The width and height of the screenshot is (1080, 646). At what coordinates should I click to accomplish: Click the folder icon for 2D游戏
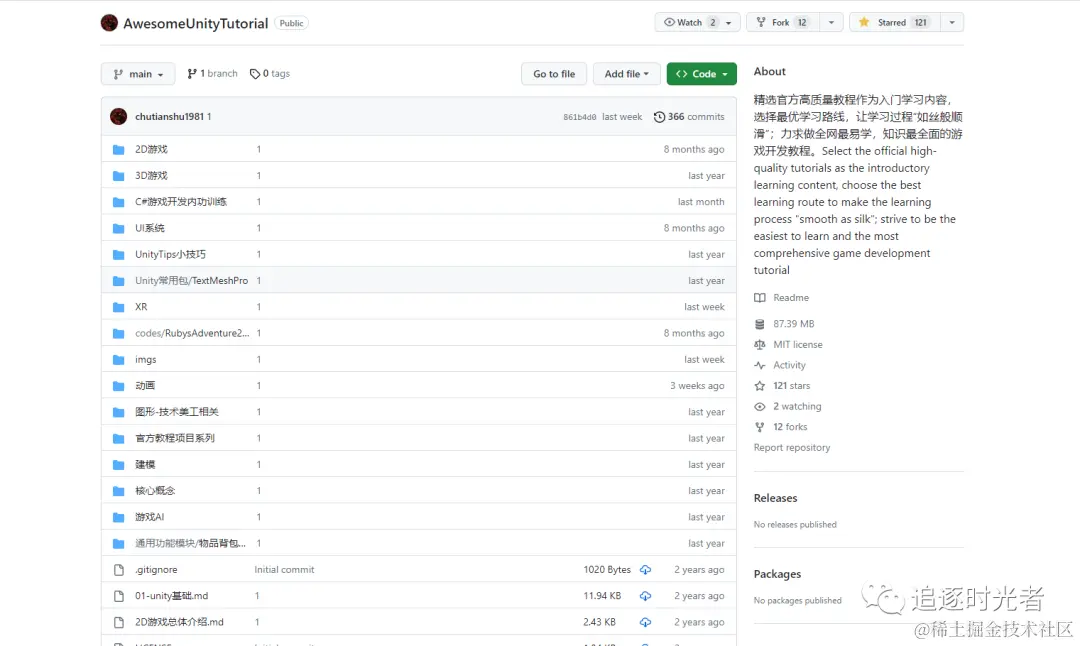click(118, 149)
